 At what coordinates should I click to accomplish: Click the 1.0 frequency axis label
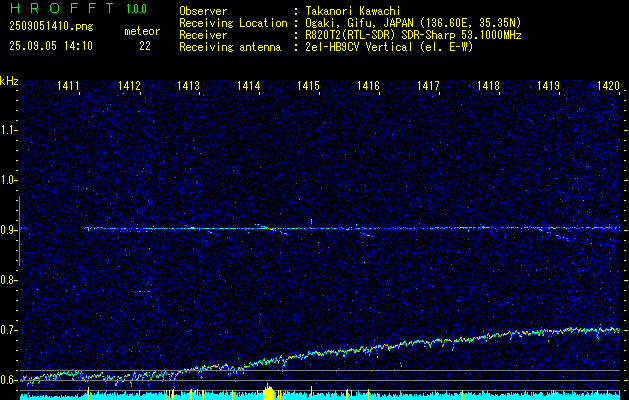point(8,180)
